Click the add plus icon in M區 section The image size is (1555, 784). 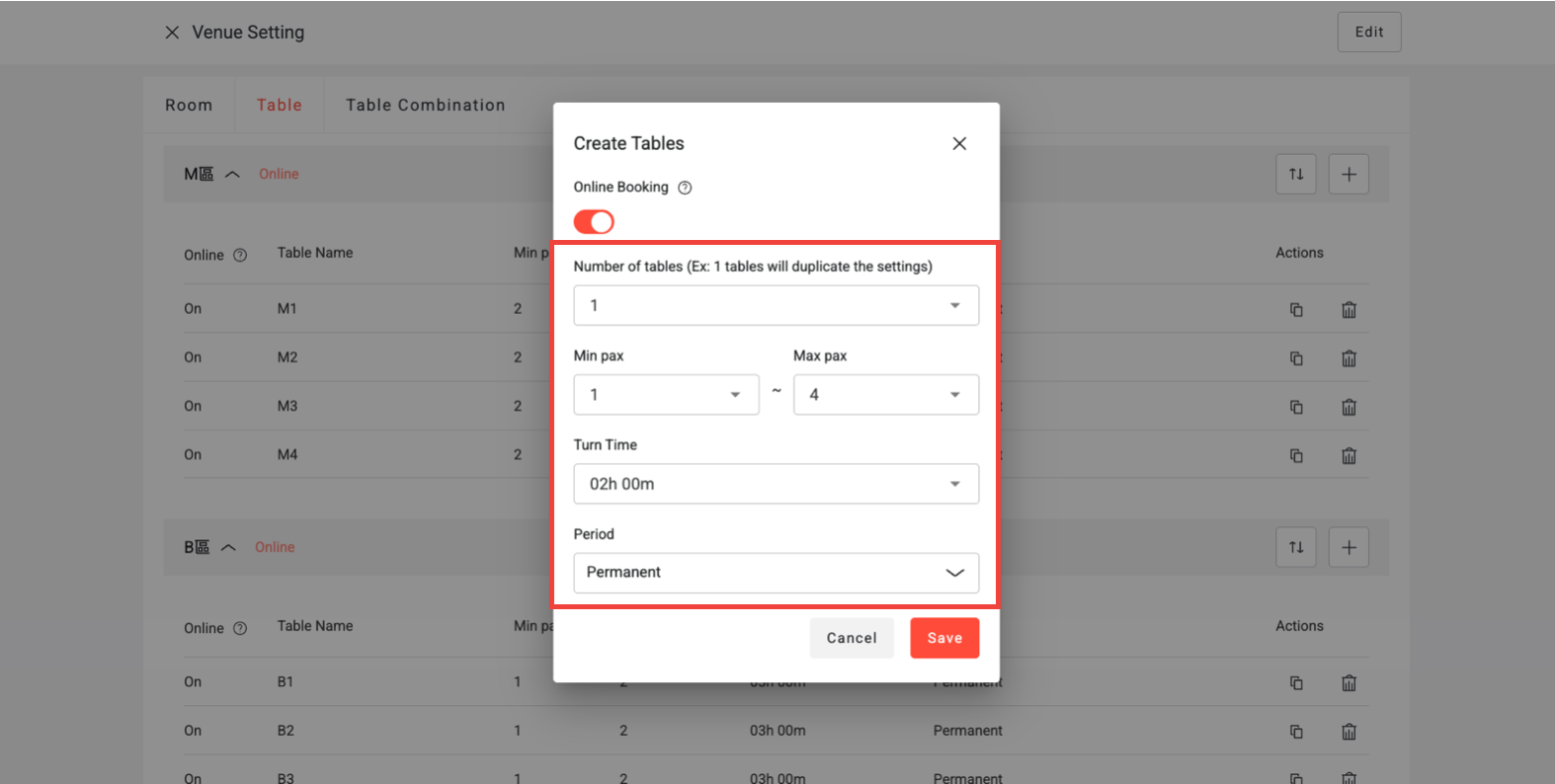(1349, 175)
